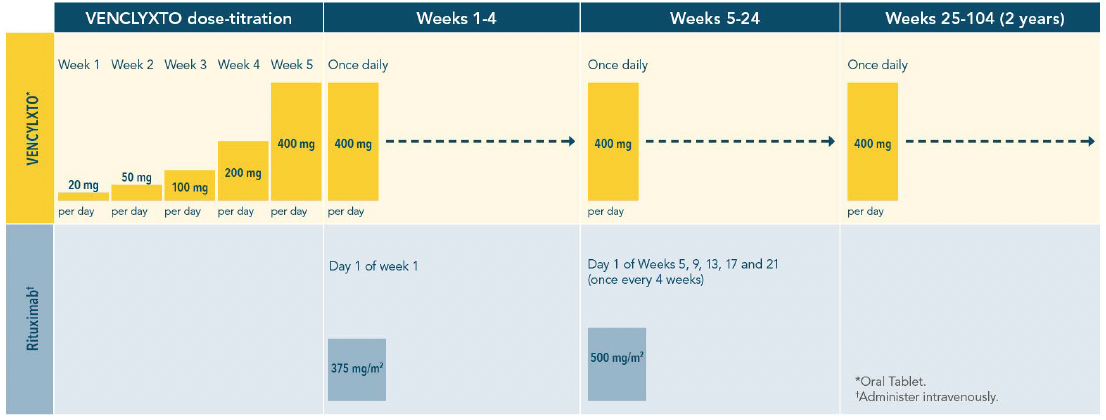The height and width of the screenshot is (420, 1106).
Task: Click the 200 mg Week 4 dose bar
Action: coord(243,171)
